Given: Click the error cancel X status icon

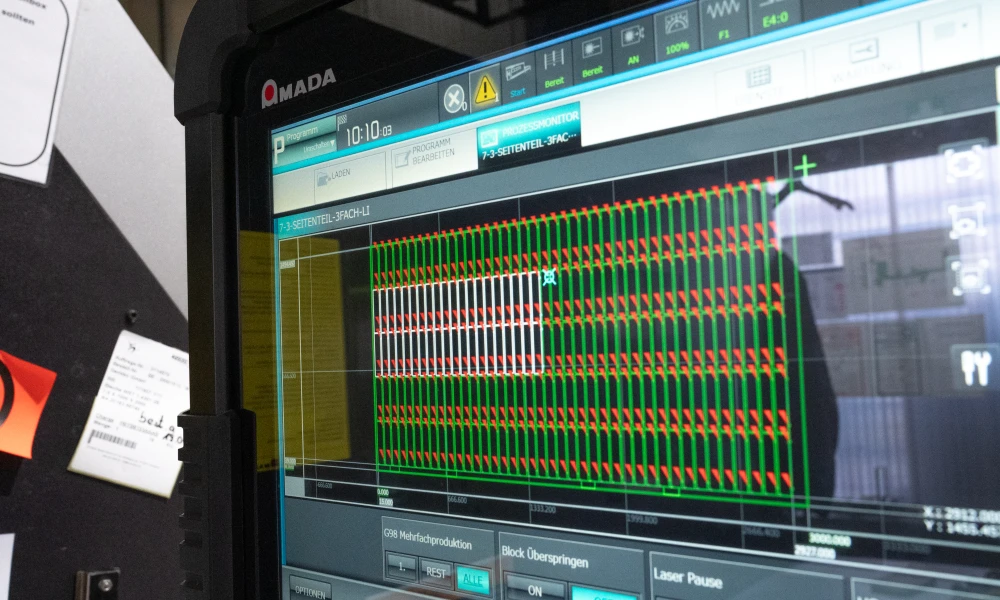Looking at the screenshot, I should pos(455,100).
